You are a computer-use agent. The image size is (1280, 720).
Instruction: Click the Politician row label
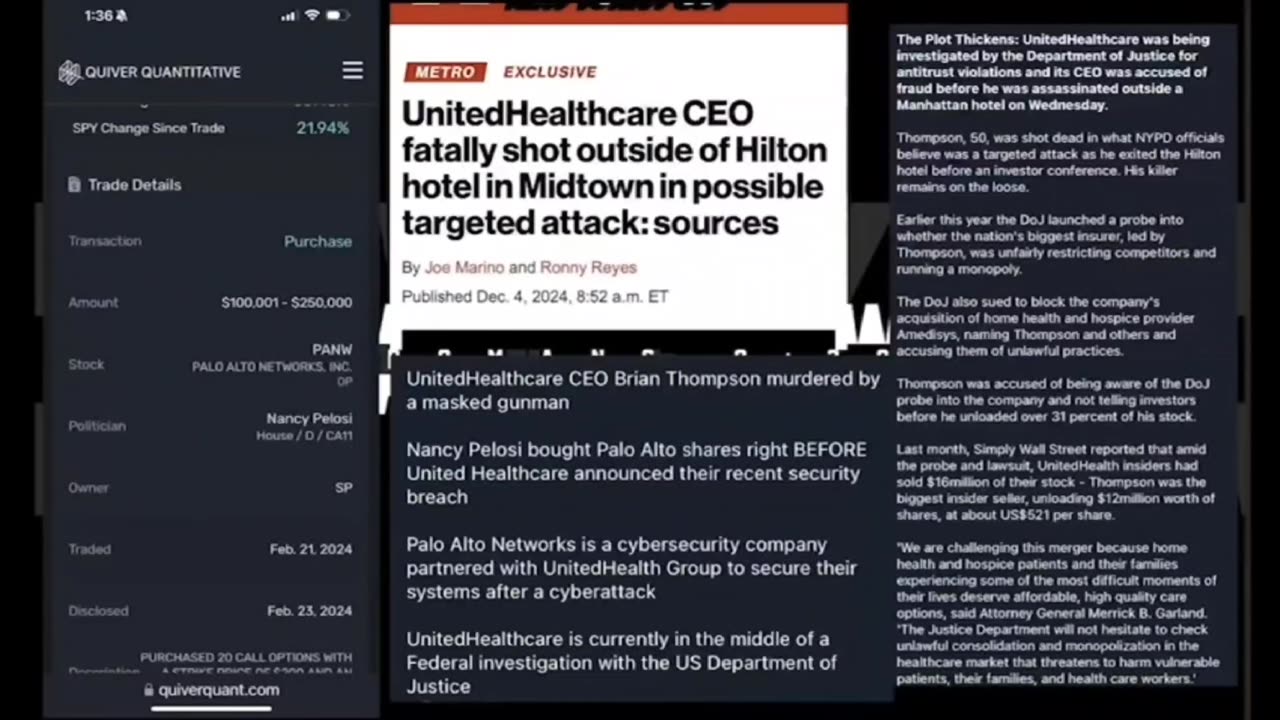click(x=97, y=426)
